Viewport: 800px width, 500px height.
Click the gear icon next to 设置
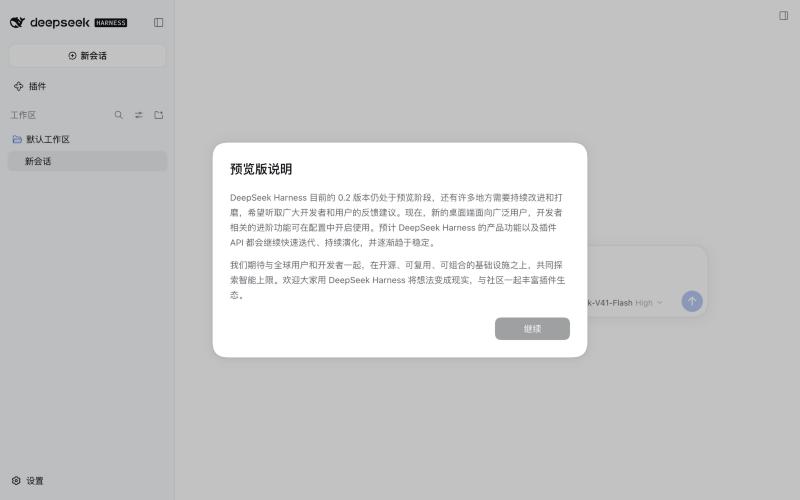tap(16, 481)
